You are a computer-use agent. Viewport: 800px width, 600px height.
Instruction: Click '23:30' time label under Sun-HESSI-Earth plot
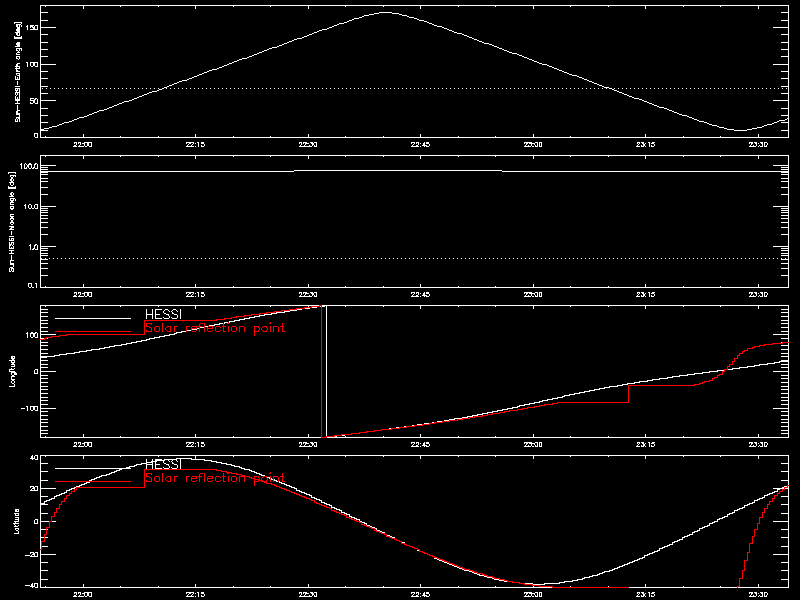point(758,144)
